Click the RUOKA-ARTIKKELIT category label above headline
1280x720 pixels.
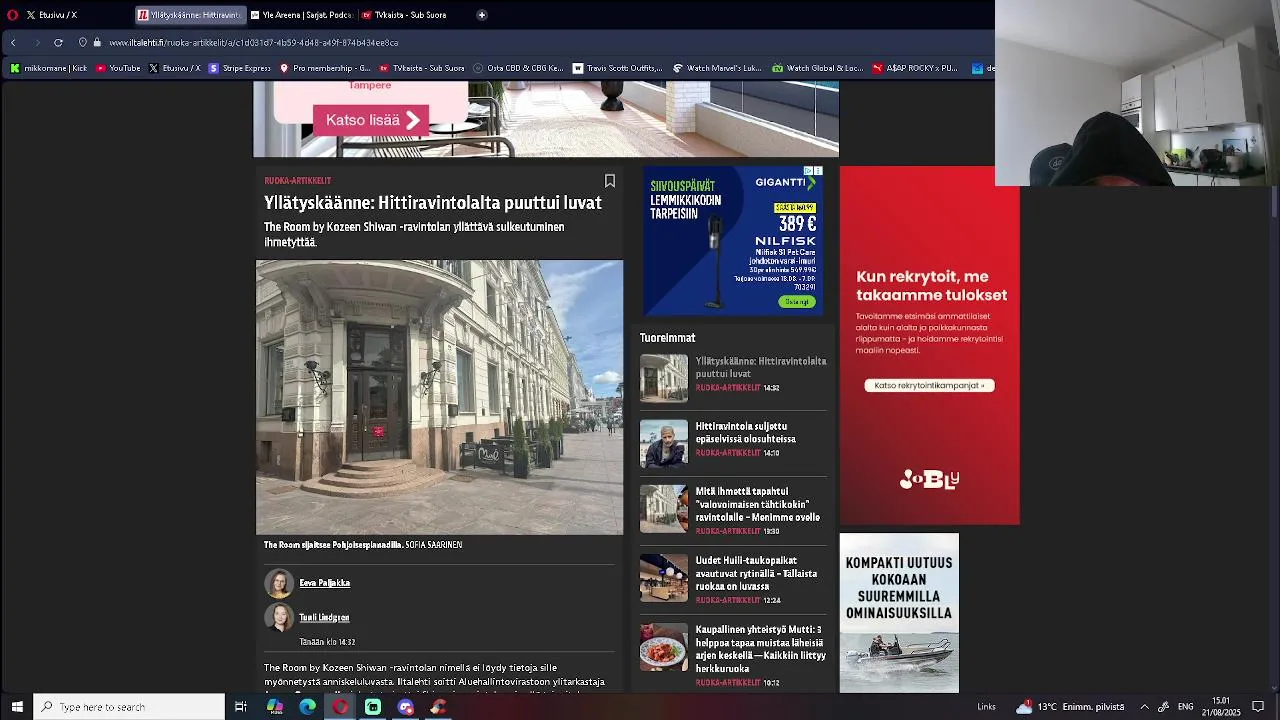pos(297,181)
